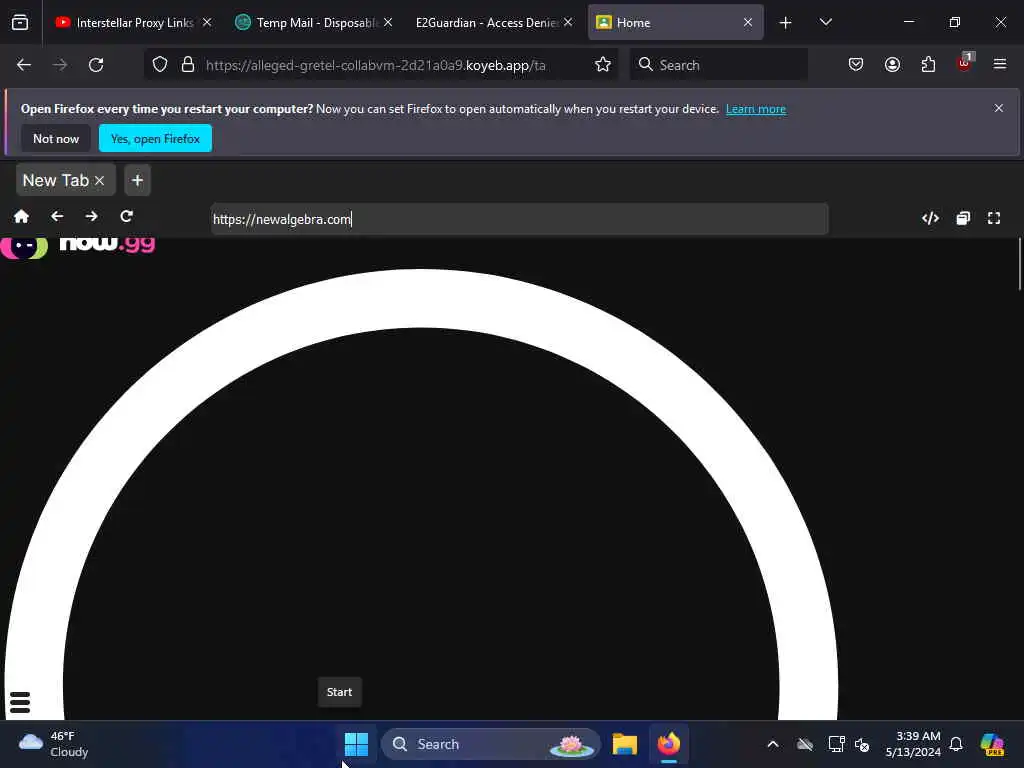Switch to Interstellar Proxy Links tab

[x=133, y=22]
